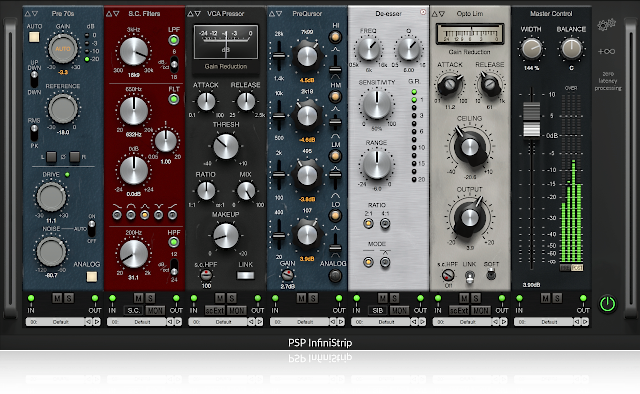
Task: Click the SIB button under De-esser
Action: coord(378,311)
